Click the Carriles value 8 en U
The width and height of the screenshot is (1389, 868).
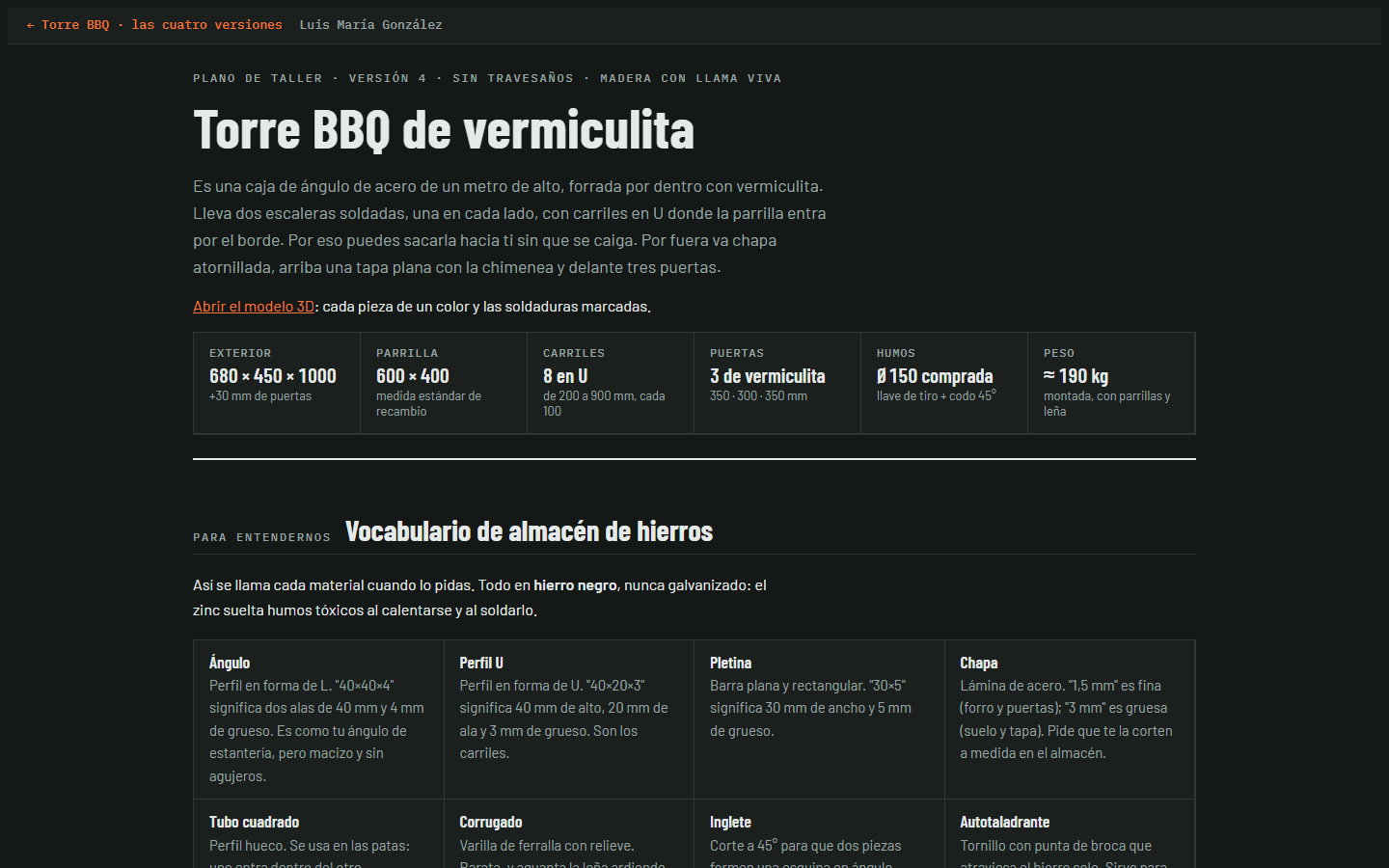(x=565, y=376)
